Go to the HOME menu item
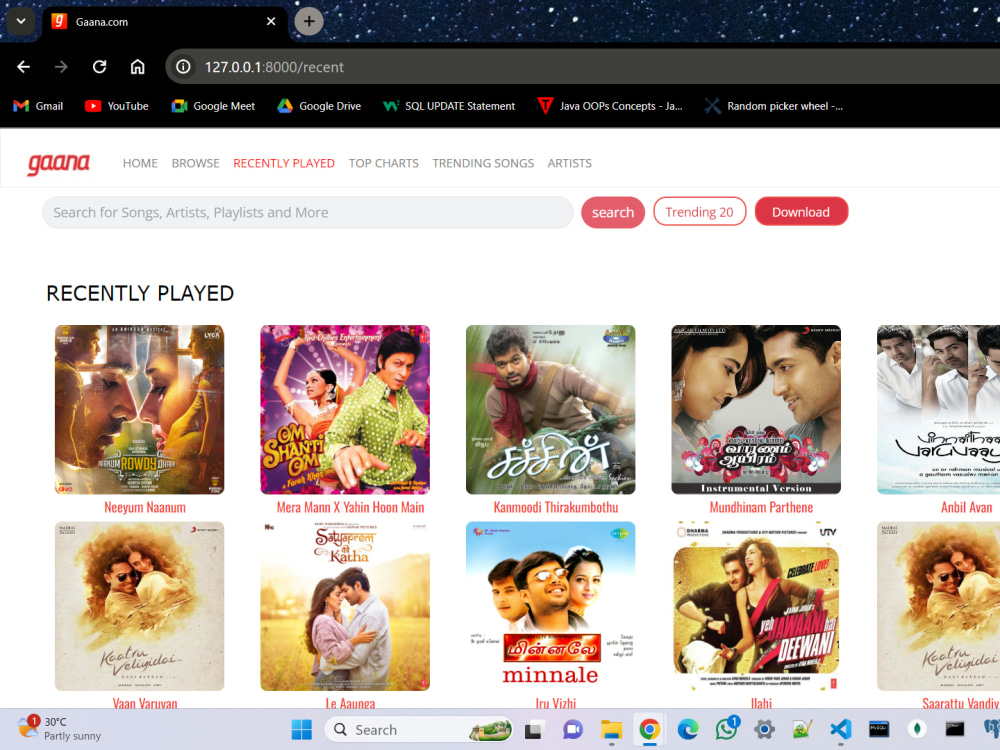 (x=140, y=163)
